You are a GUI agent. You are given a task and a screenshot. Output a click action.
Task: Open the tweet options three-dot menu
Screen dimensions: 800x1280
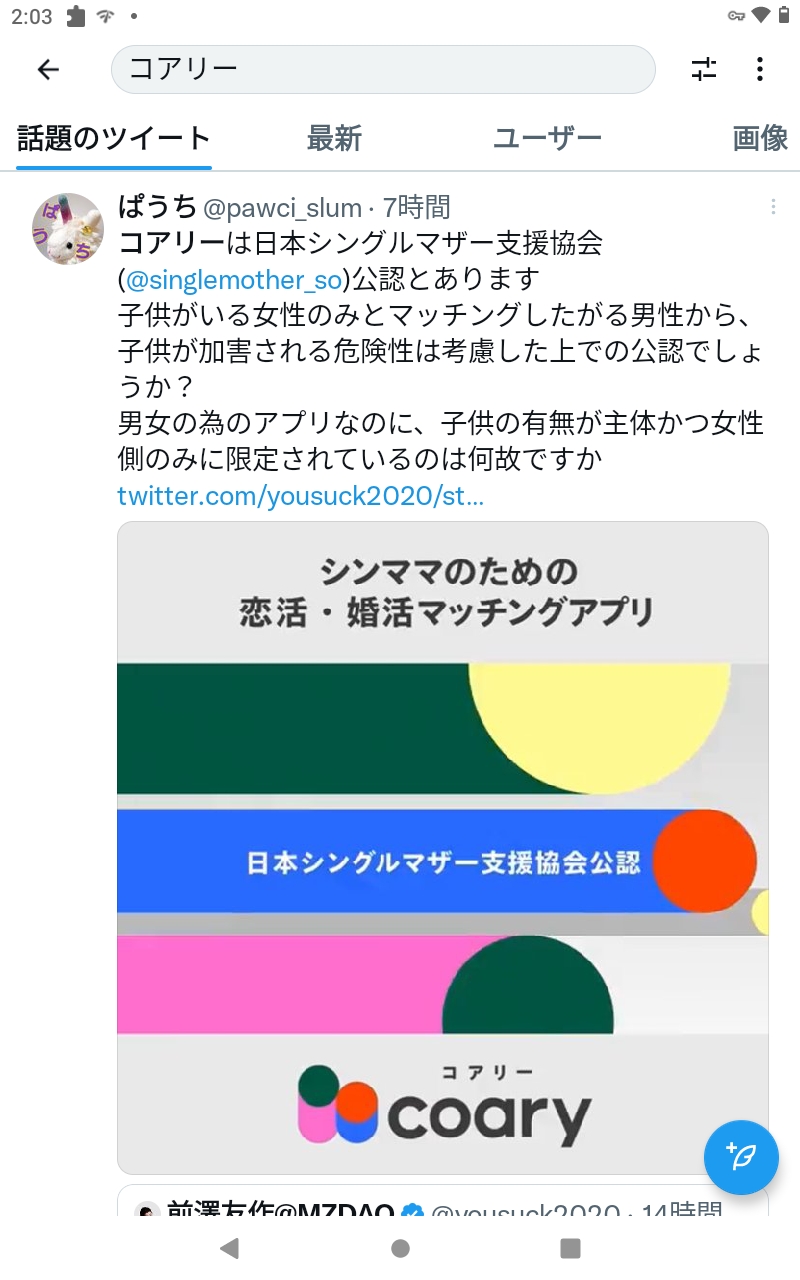773,207
